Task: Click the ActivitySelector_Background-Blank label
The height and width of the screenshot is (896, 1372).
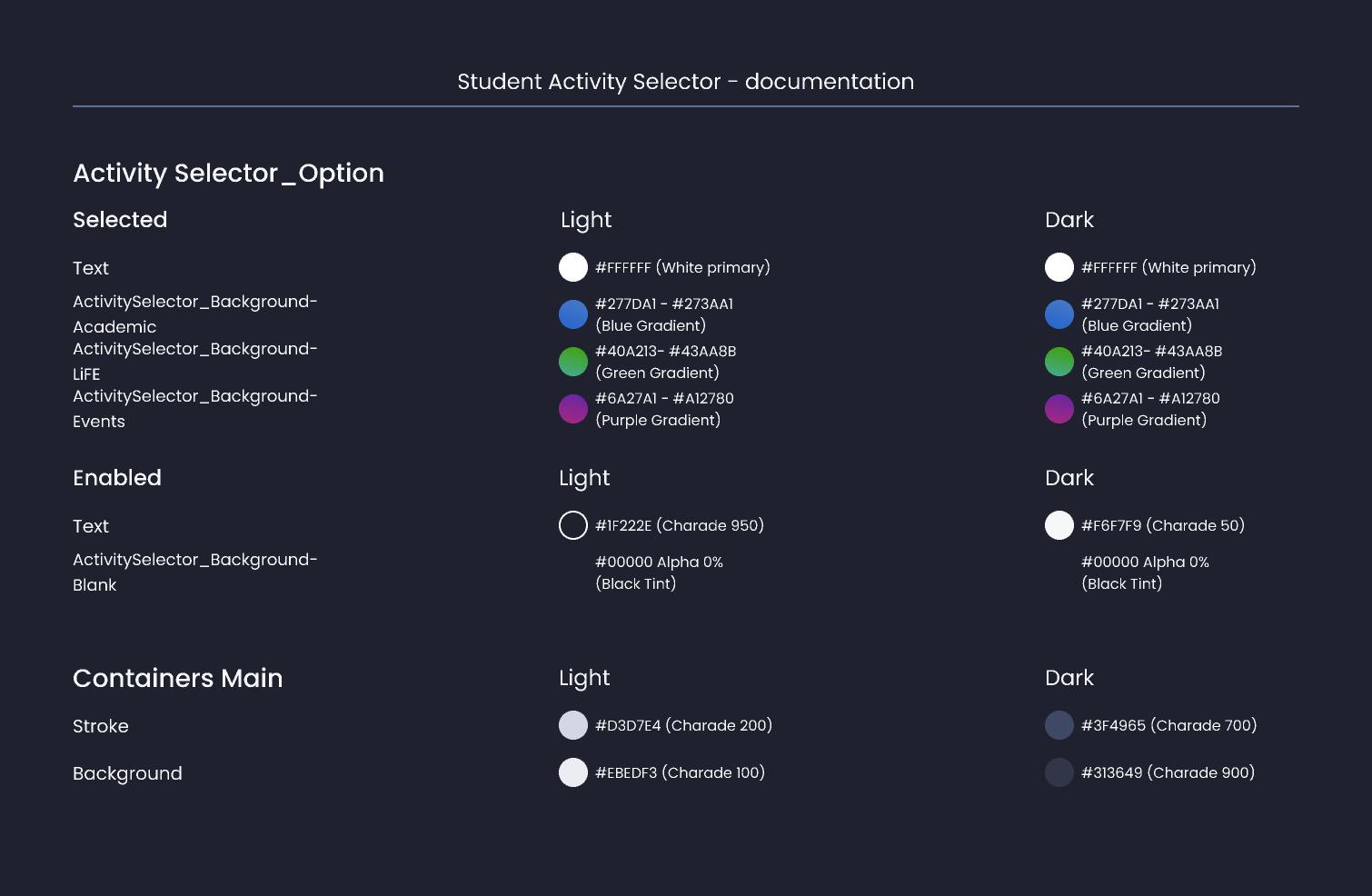Action: tap(195, 572)
